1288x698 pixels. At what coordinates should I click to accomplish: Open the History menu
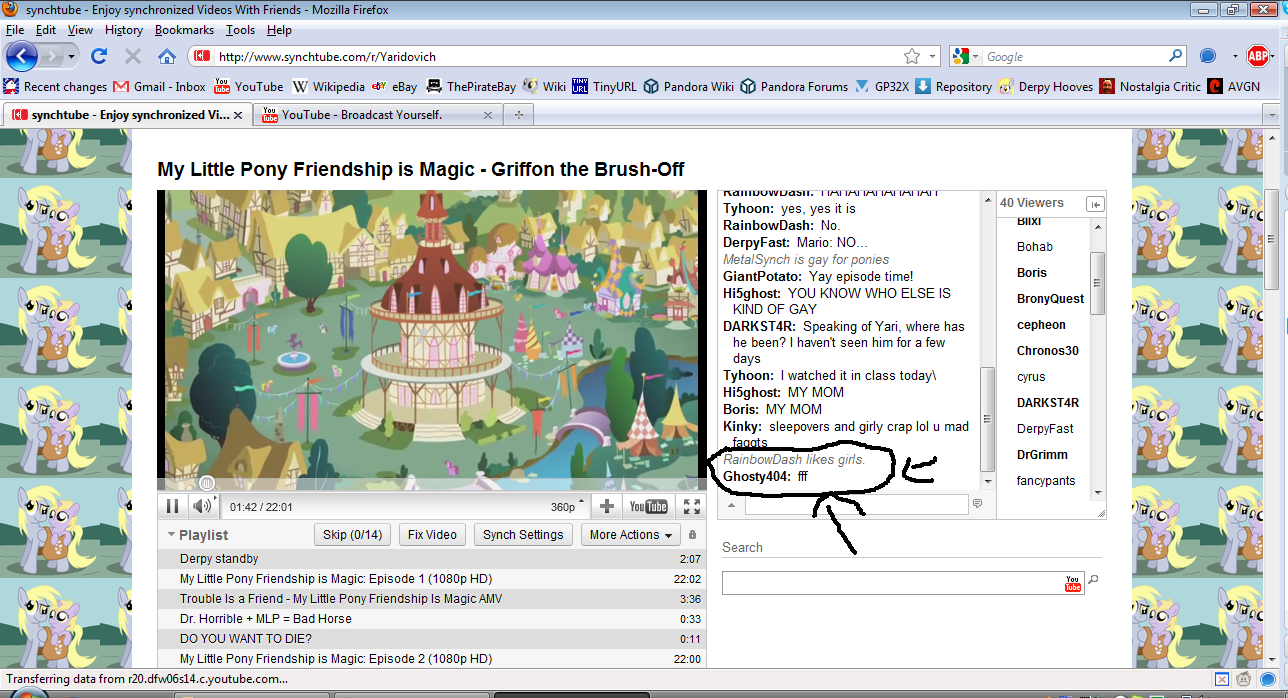124,30
